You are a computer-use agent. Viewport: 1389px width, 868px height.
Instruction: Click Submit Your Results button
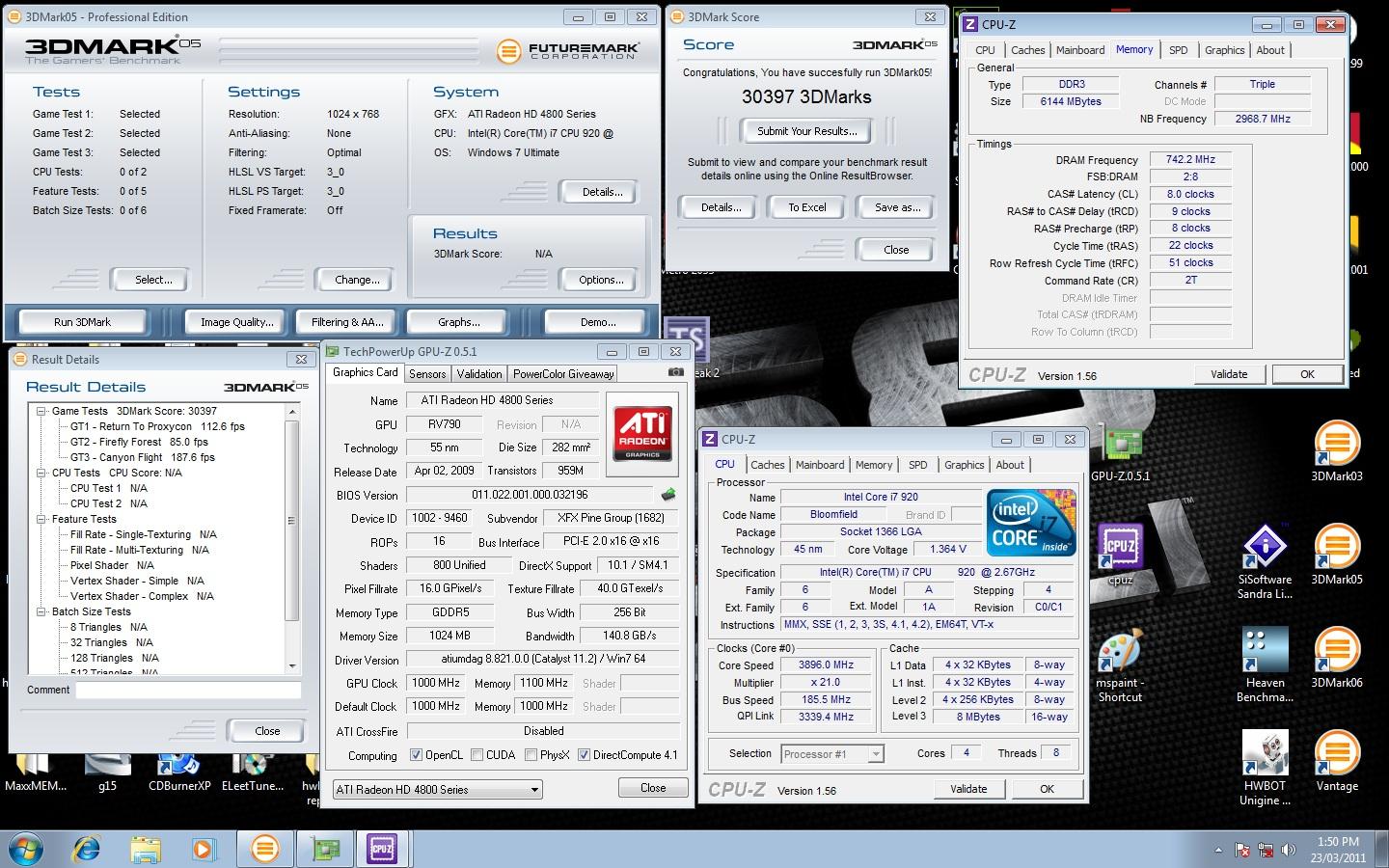tap(806, 131)
